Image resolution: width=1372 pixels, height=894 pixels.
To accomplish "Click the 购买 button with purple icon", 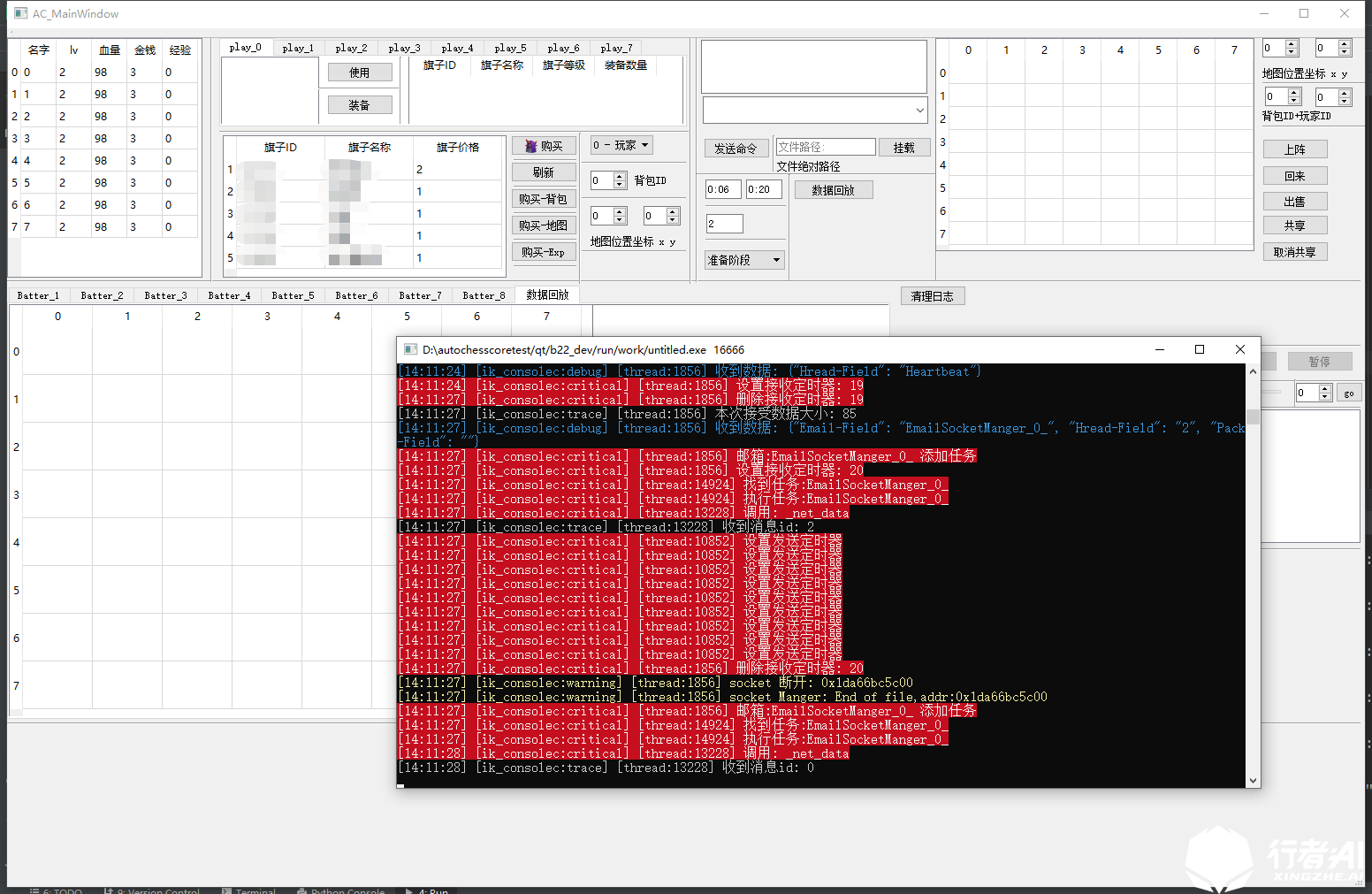I will coord(544,146).
